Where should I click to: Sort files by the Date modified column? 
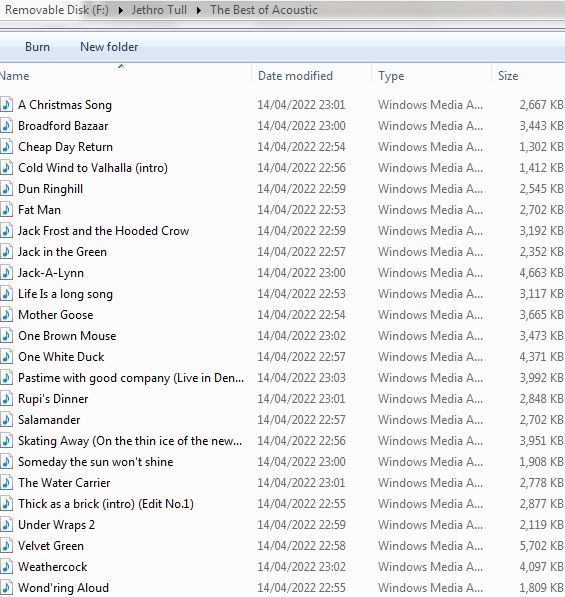[295, 76]
